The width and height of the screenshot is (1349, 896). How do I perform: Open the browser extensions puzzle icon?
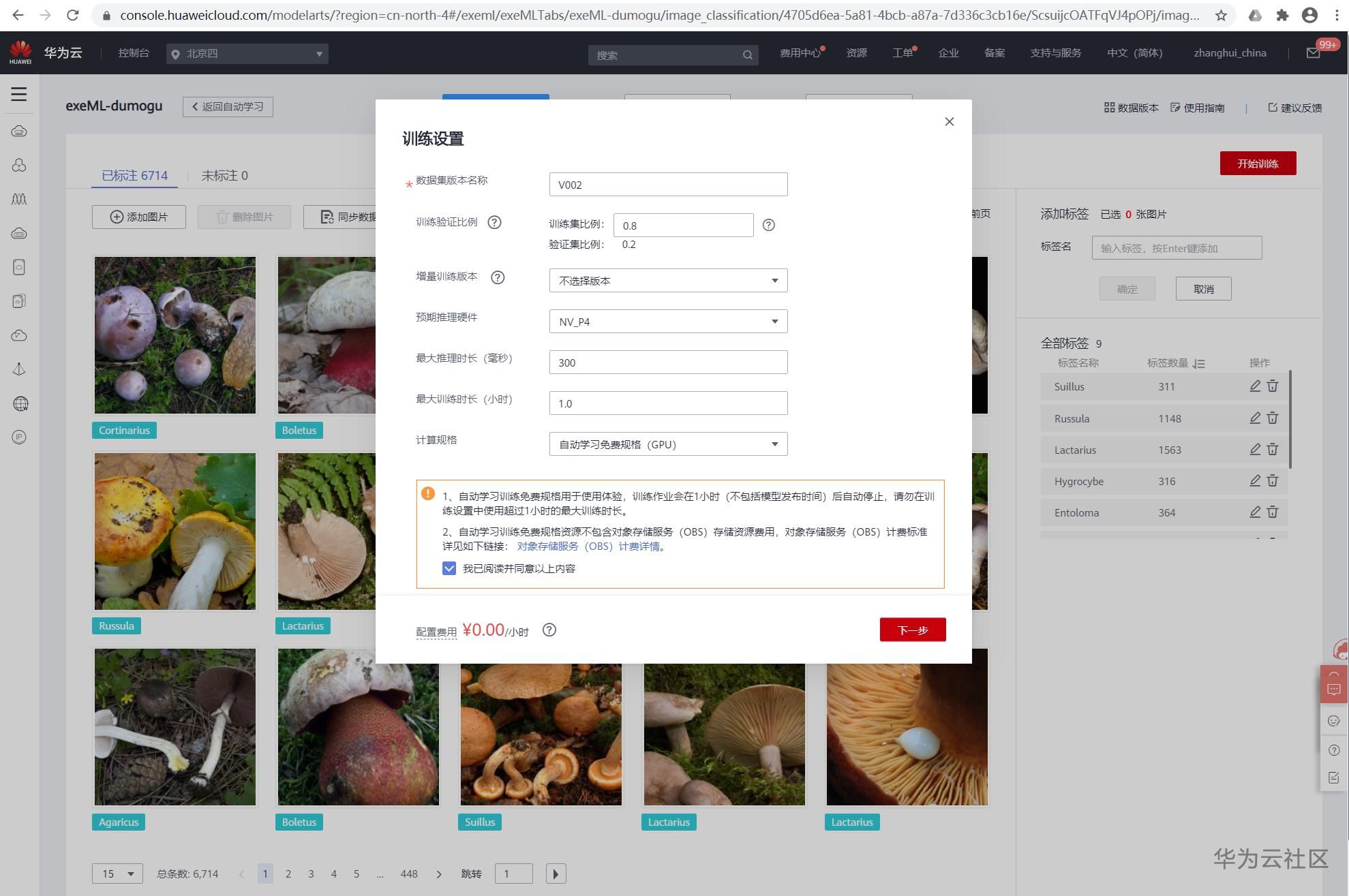pyautogui.click(x=1282, y=15)
